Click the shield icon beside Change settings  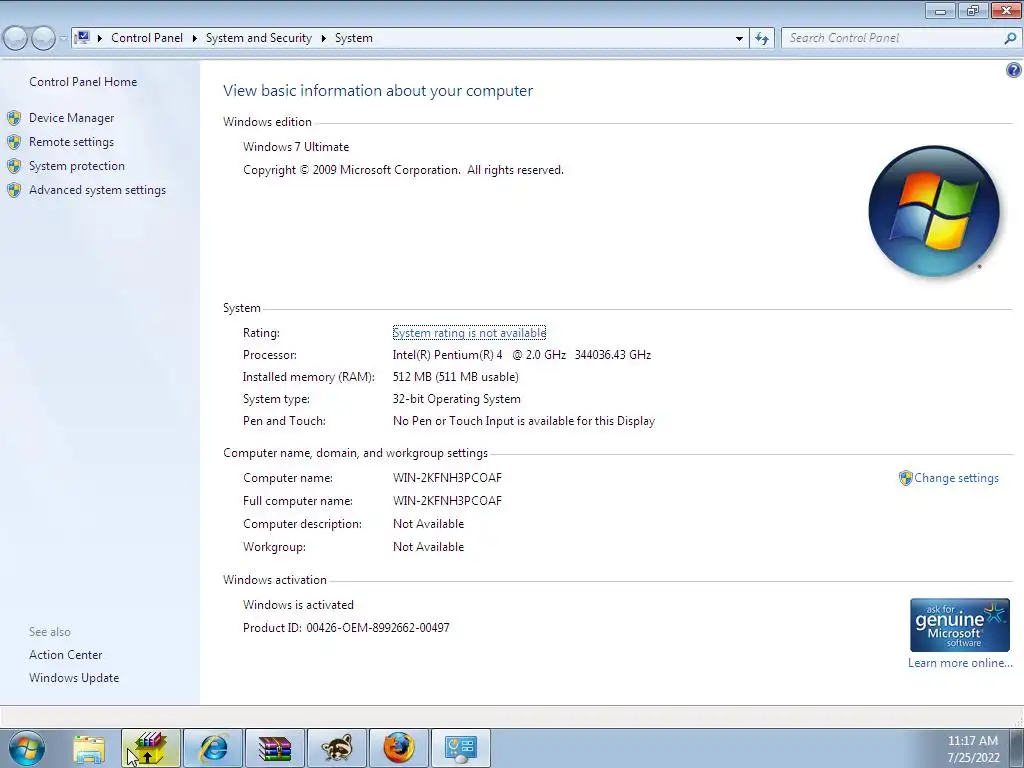pos(905,478)
